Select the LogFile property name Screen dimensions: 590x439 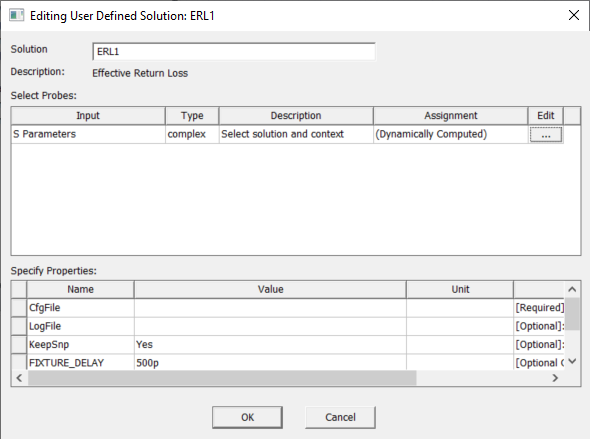point(81,326)
